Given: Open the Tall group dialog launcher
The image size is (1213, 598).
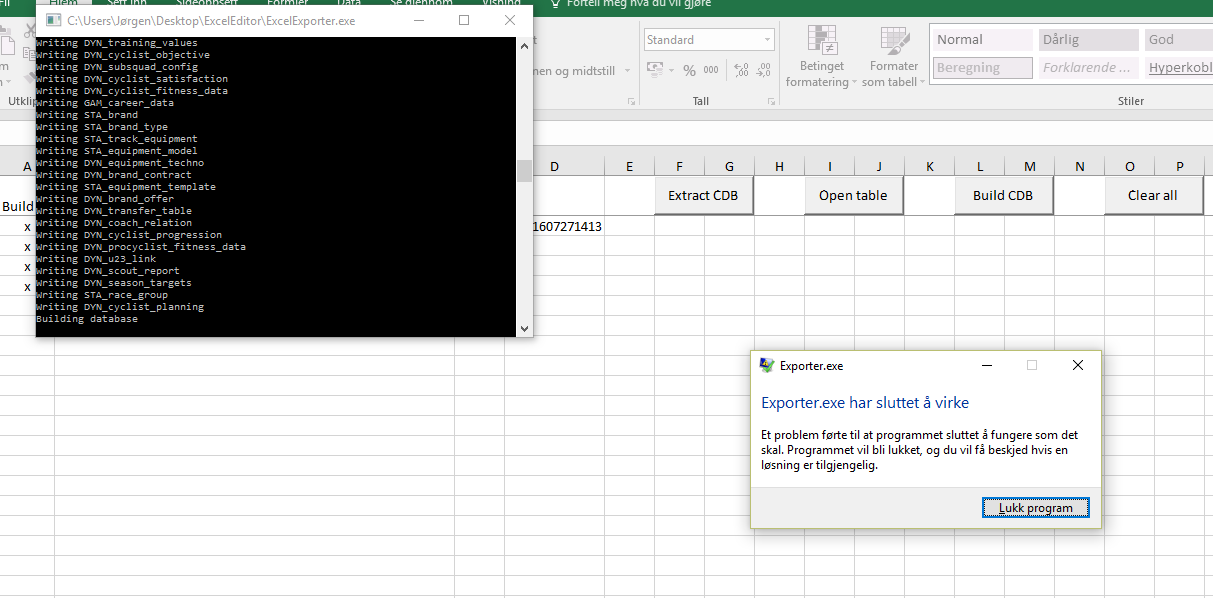Looking at the screenshot, I should coord(772,102).
